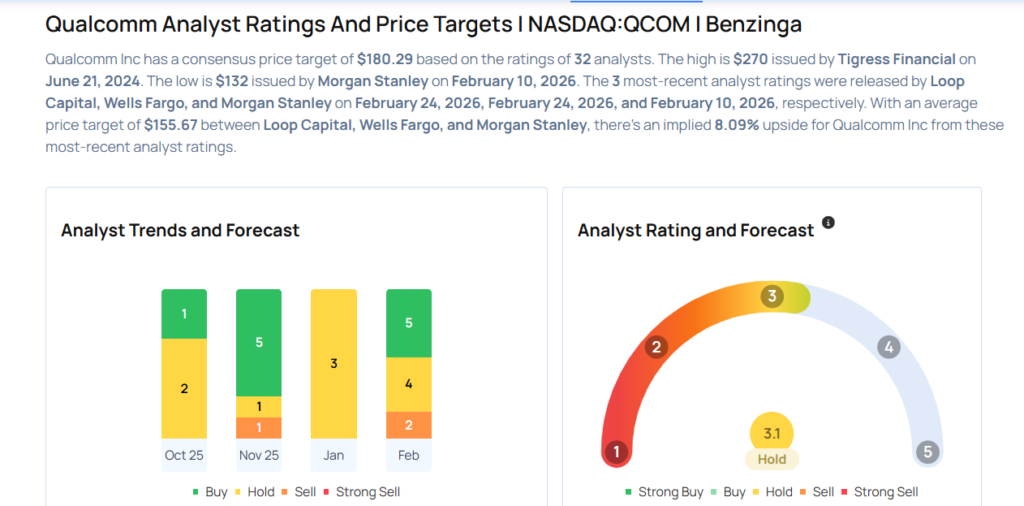The height and width of the screenshot is (506, 1024).
Task: Click the green Buy segment in Feb bar
Action: 409,323
